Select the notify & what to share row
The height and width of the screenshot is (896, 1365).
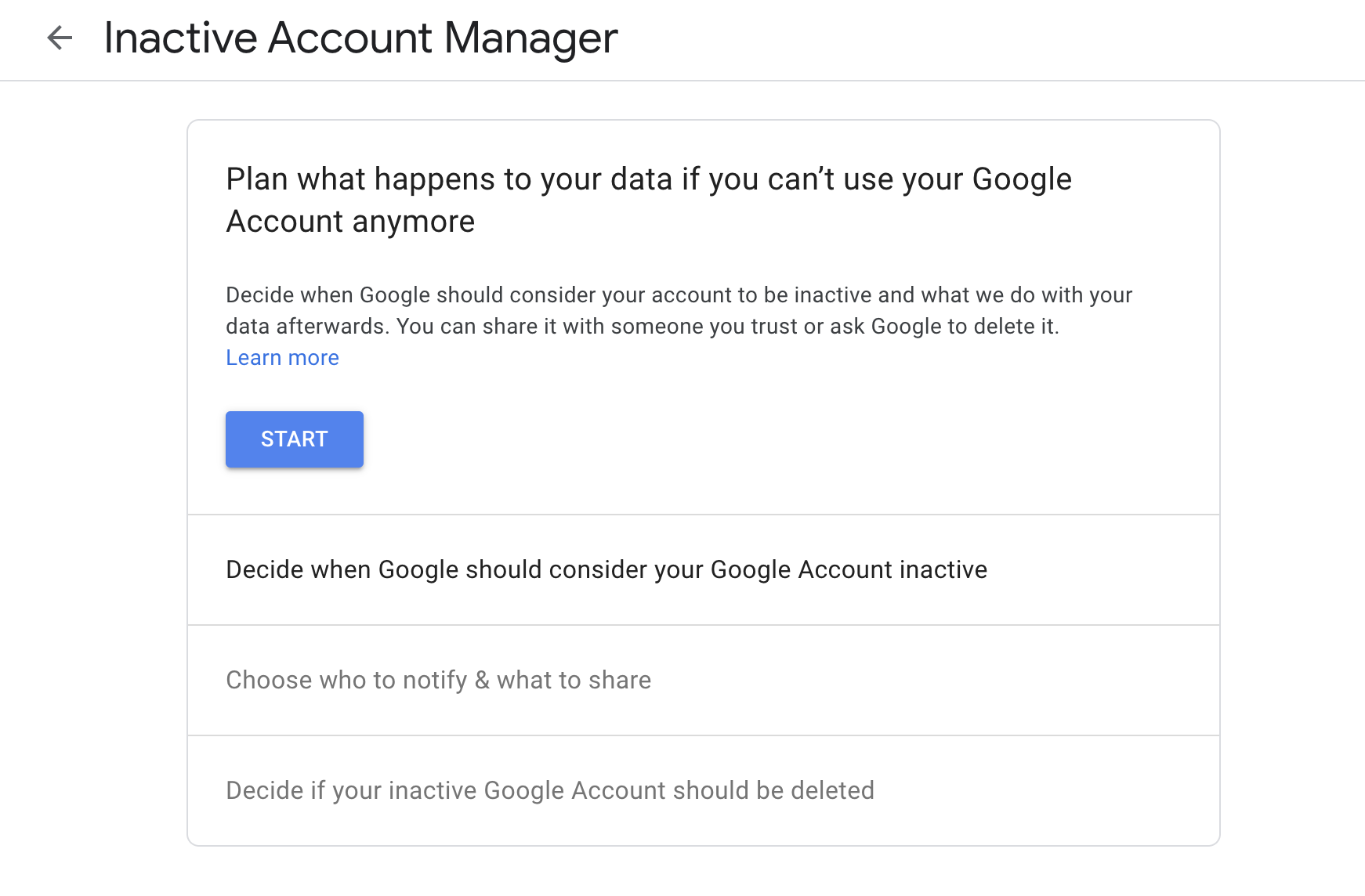coord(438,680)
